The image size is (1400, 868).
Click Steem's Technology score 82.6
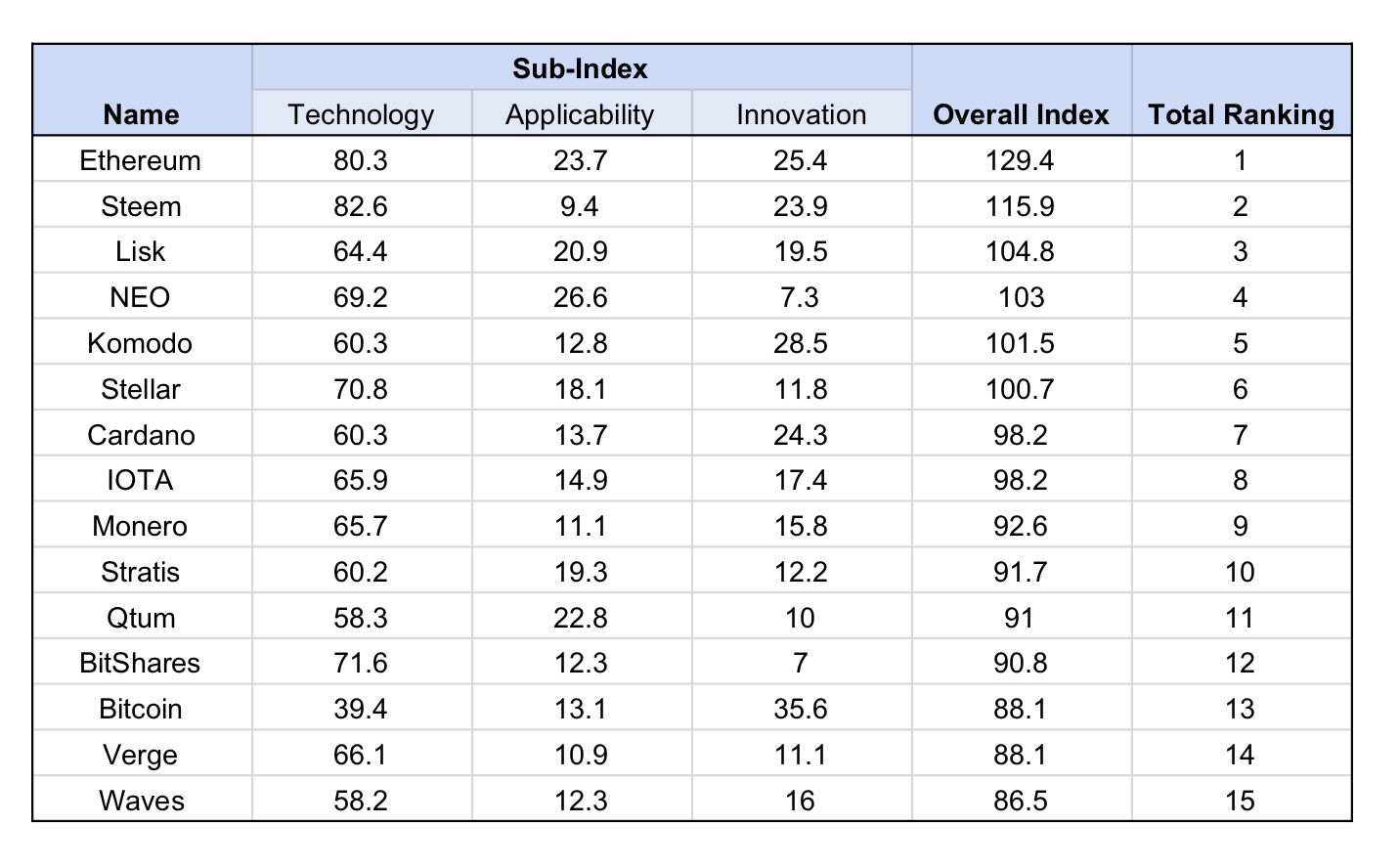(361, 206)
